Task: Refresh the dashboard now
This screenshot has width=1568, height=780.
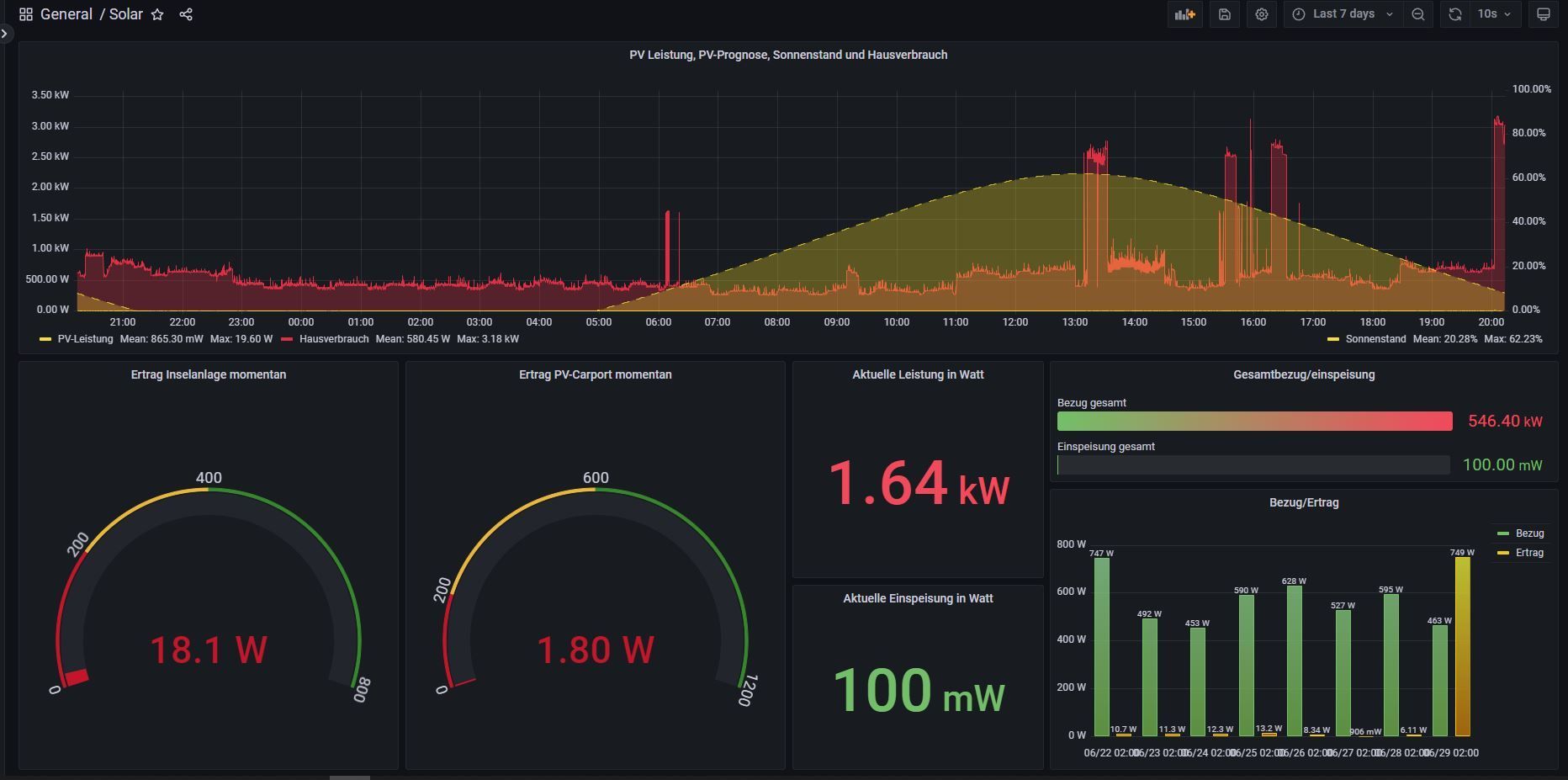Action: [1455, 14]
